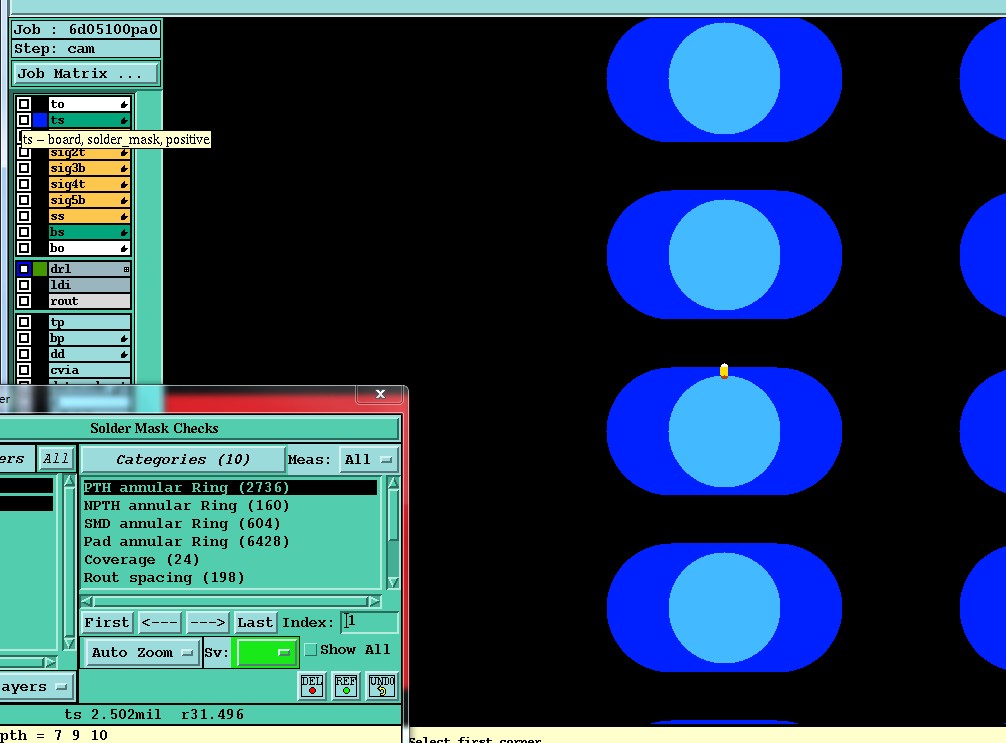Click the context icon on 'sig3b' layer row
1006x743 pixels.
coord(124,168)
